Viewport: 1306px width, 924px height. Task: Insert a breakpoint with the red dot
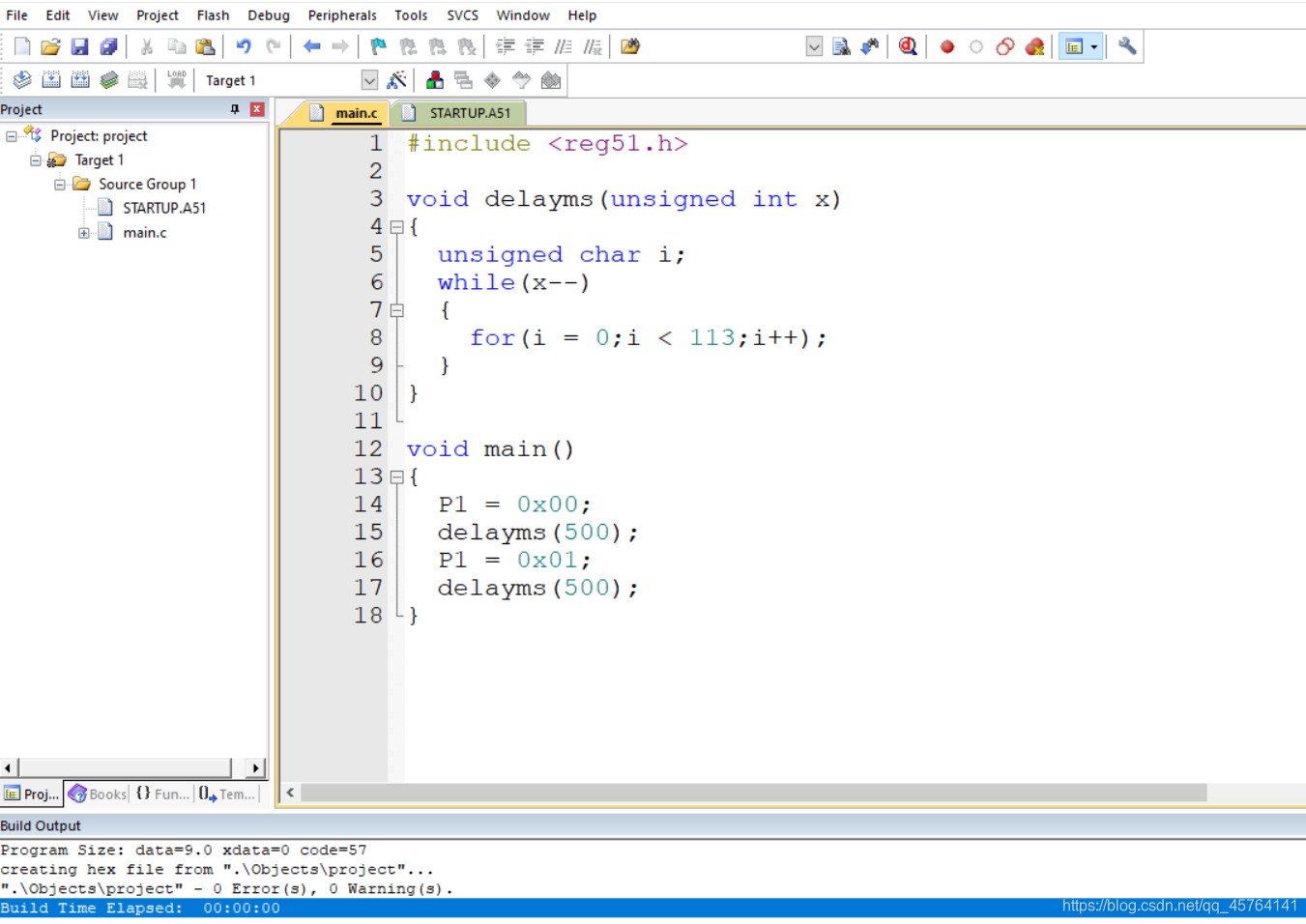[947, 46]
